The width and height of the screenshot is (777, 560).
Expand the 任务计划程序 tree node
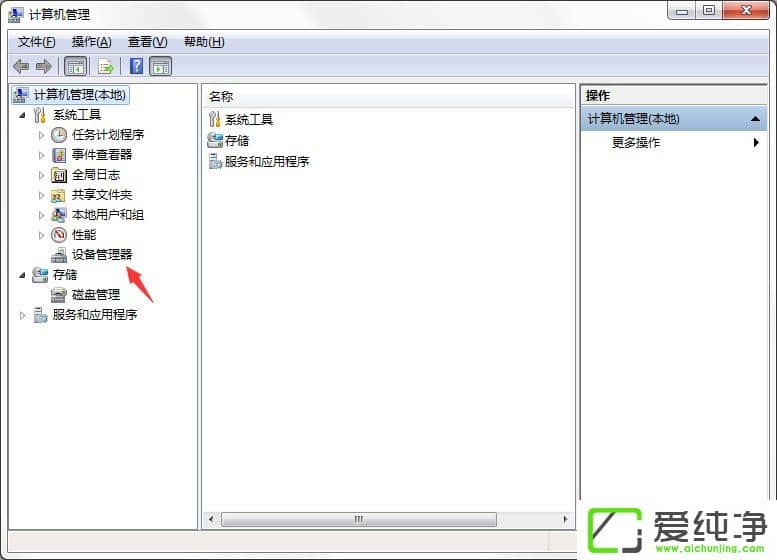42,135
